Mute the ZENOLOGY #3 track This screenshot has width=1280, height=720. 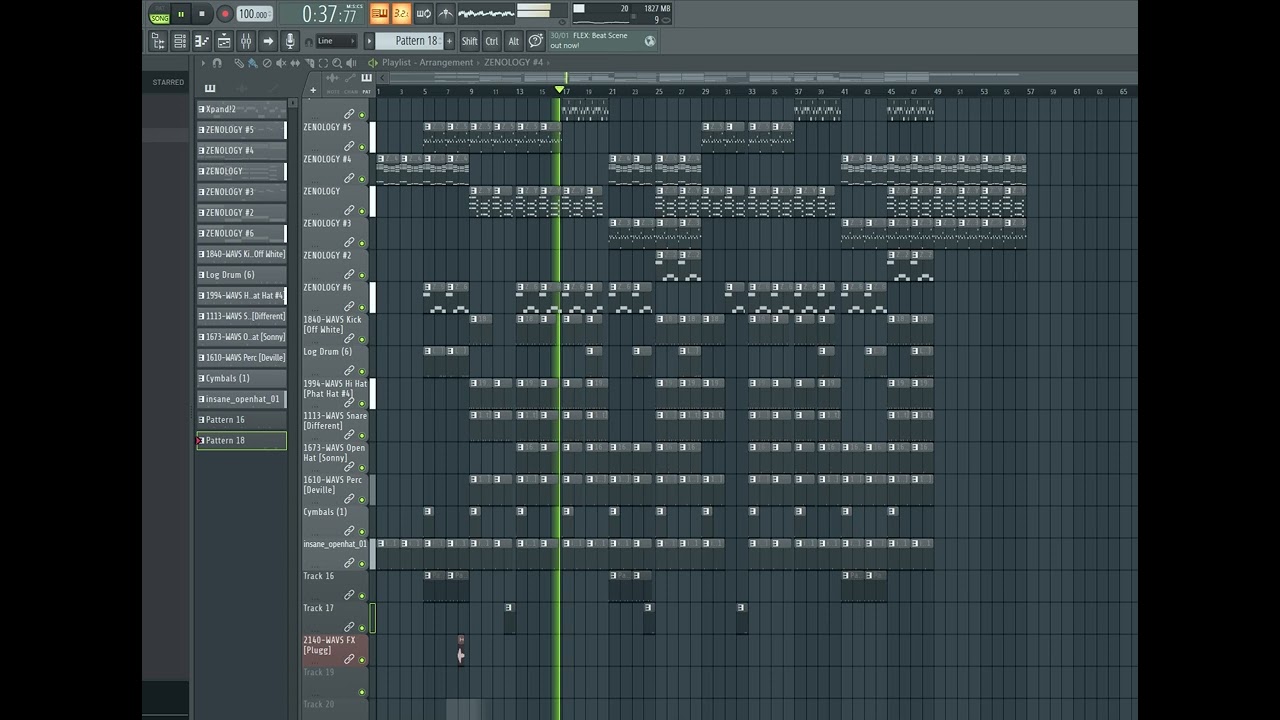coord(362,243)
